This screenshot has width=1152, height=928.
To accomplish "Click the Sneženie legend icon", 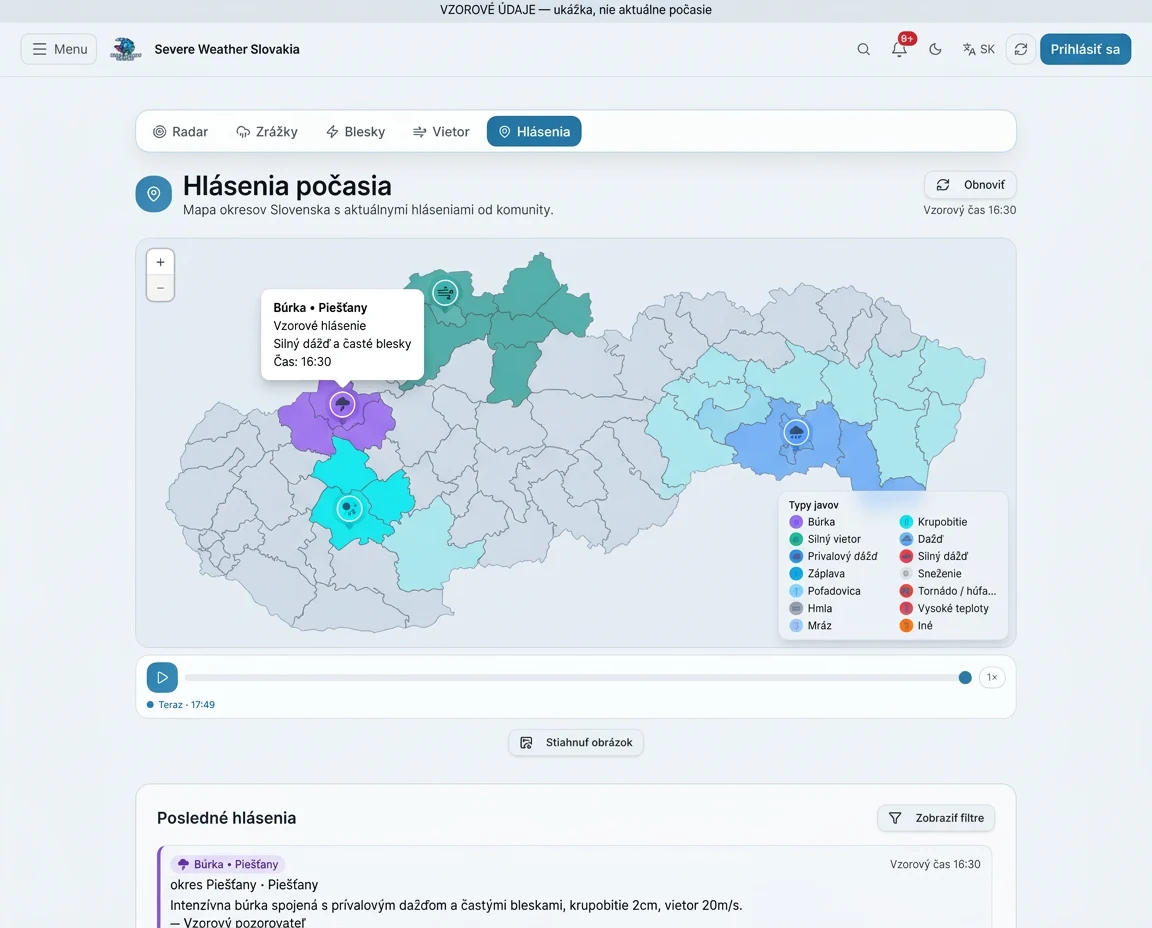I will click(x=906, y=574).
